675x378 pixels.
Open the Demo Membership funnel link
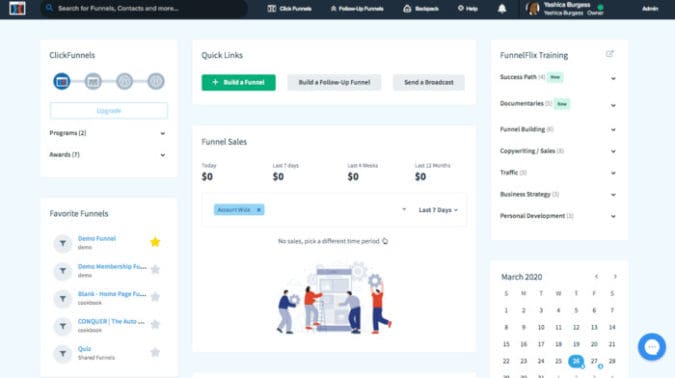point(112,266)
